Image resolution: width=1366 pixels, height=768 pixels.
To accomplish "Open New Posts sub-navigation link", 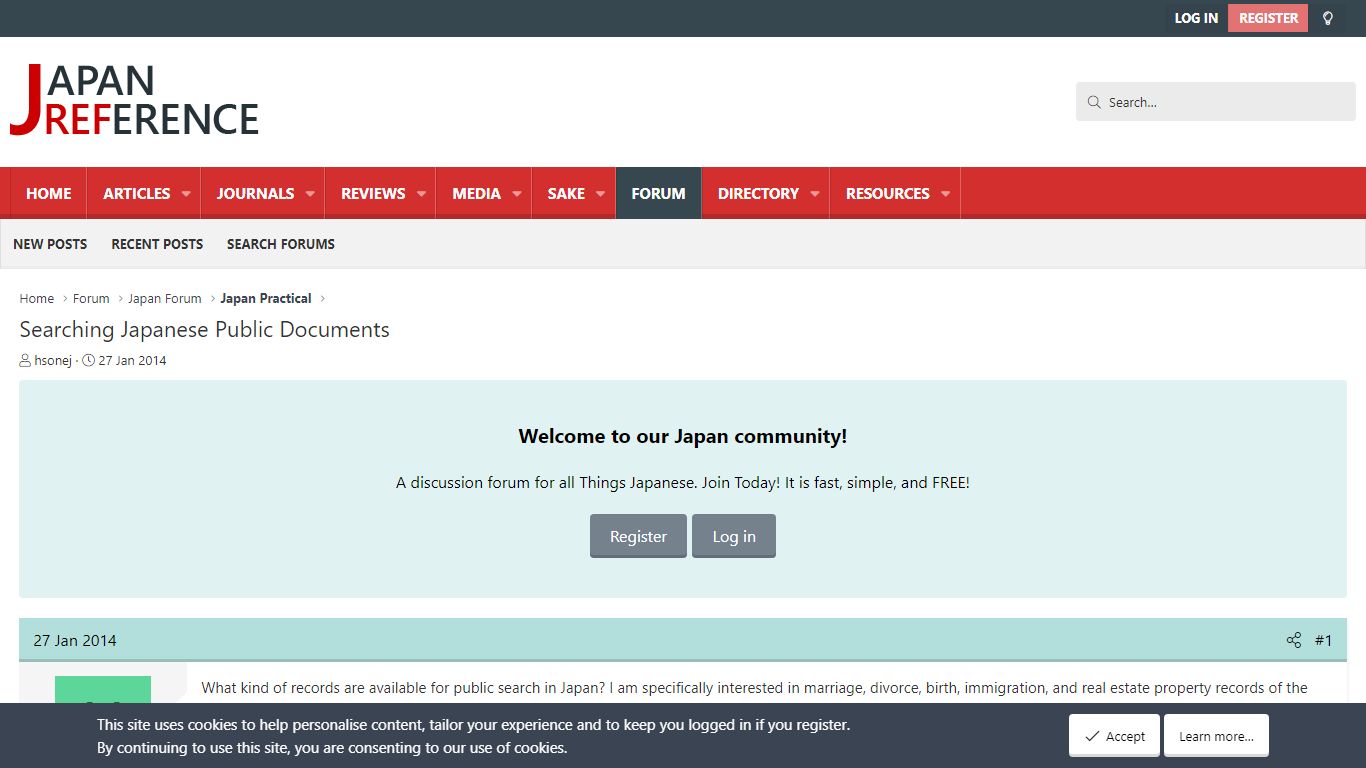I will (50, 244).
